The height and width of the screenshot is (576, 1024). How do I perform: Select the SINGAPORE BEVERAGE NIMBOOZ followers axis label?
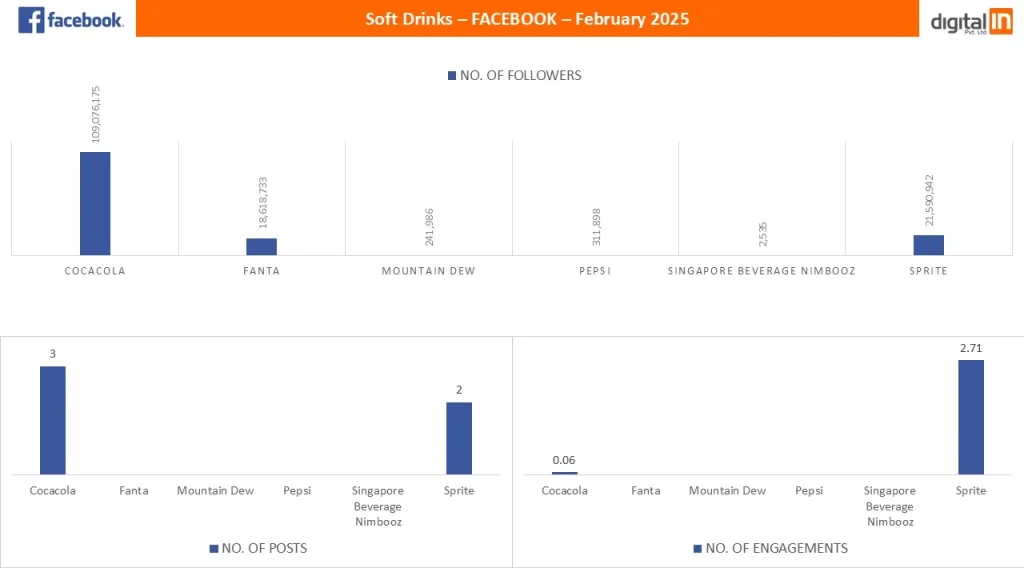[x=761, y=271]
